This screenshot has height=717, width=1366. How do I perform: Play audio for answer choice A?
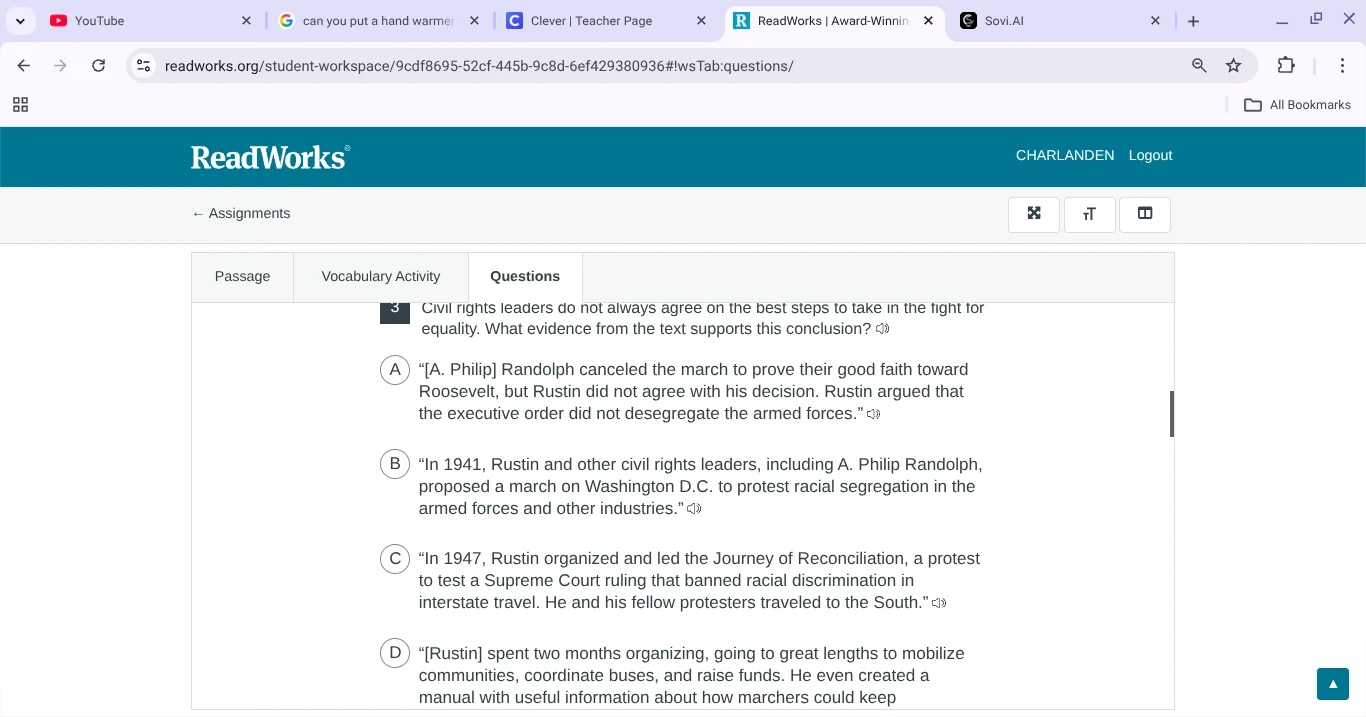point(873,414)
